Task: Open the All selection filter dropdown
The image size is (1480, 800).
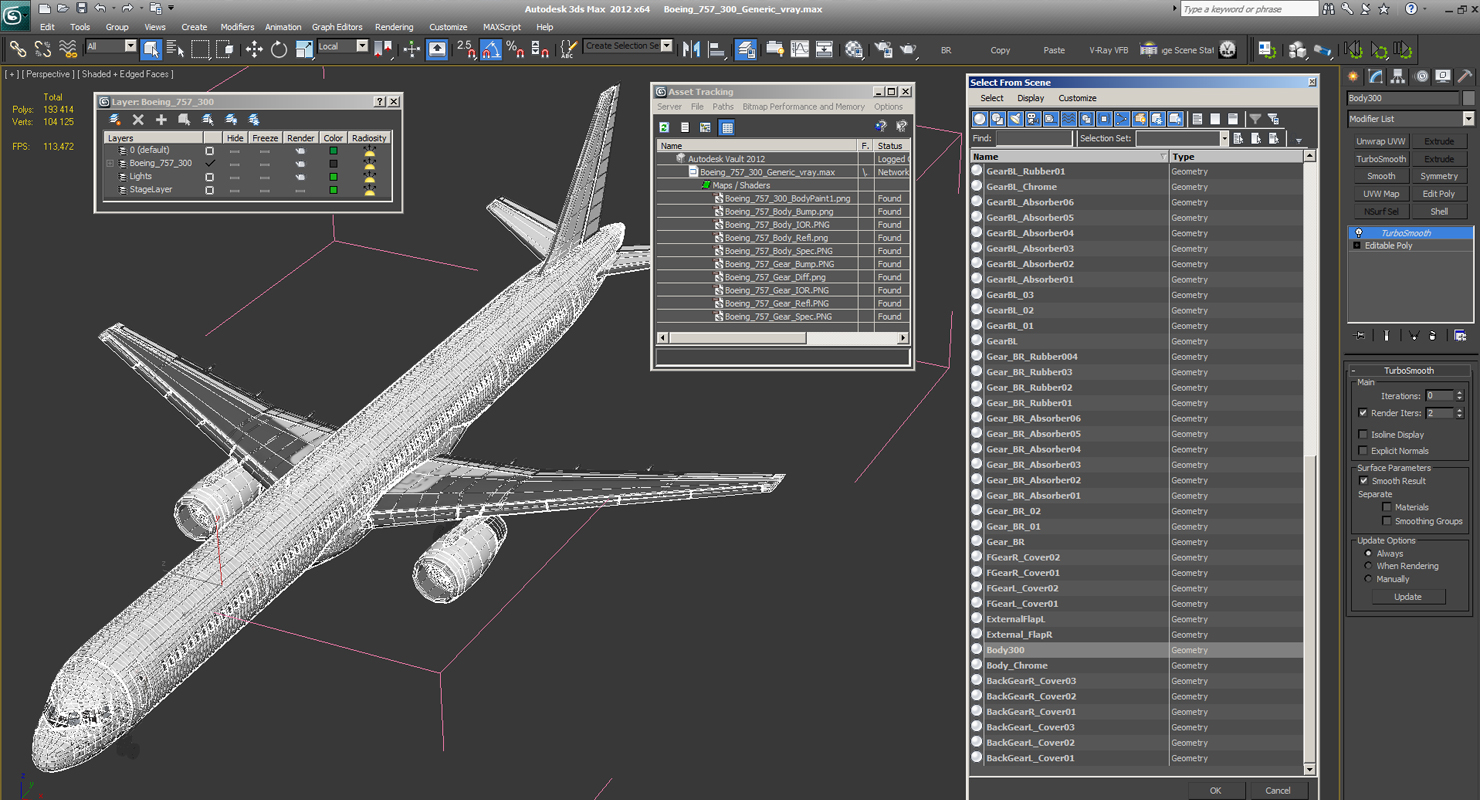Action: 111,46
